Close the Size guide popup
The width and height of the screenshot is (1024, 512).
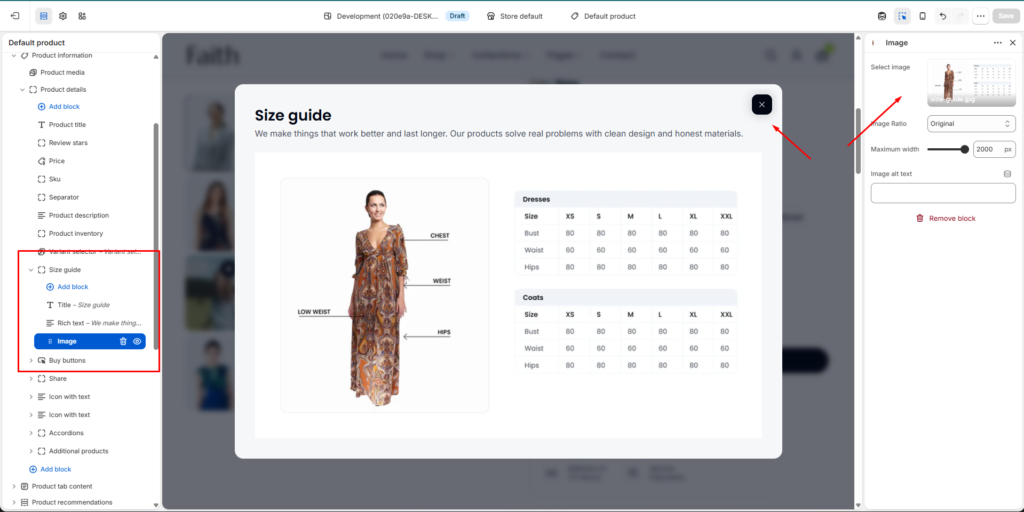(x=761, y=104)
